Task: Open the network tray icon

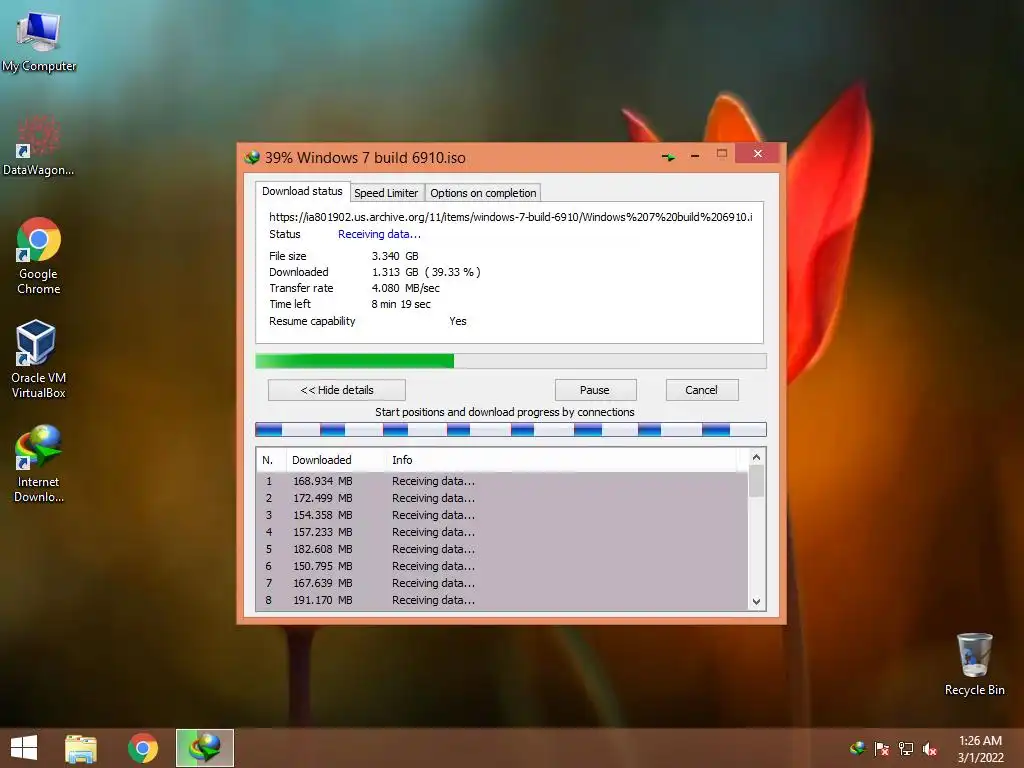Action: click(906, 748)
